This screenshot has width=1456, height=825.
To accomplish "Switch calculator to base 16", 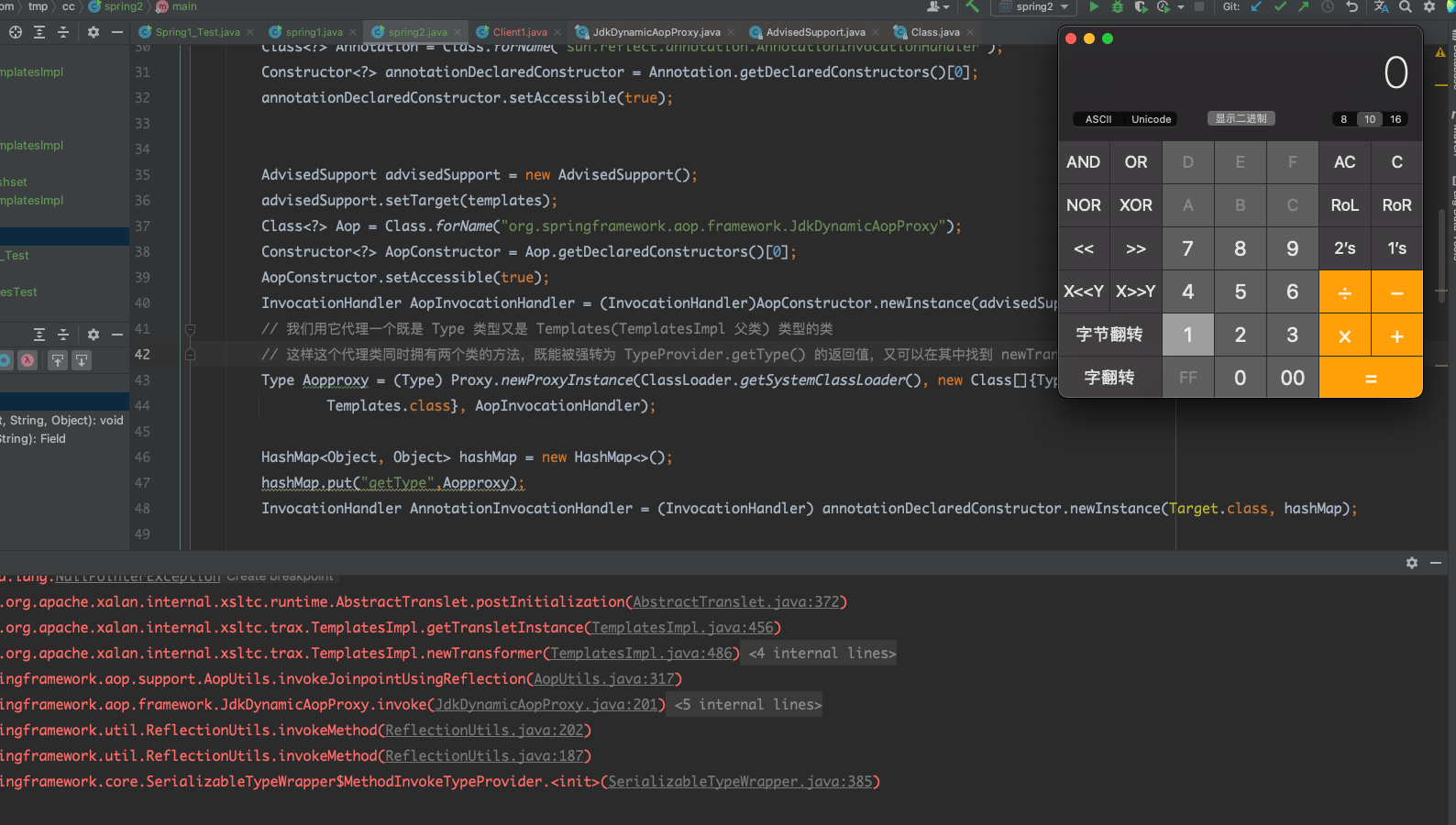I will coord(1395,119).
